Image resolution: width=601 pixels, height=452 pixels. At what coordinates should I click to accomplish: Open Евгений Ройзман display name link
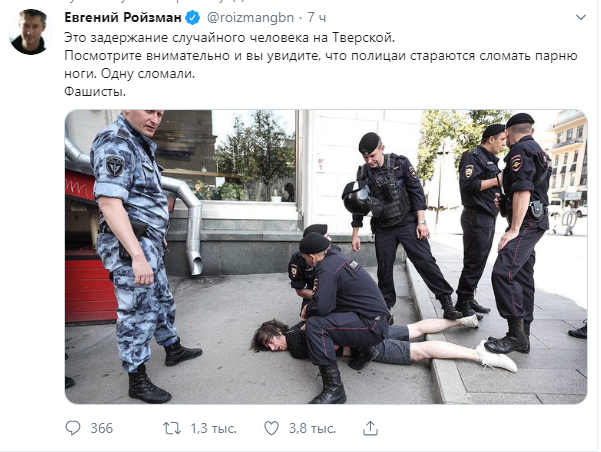click(123, 18)
